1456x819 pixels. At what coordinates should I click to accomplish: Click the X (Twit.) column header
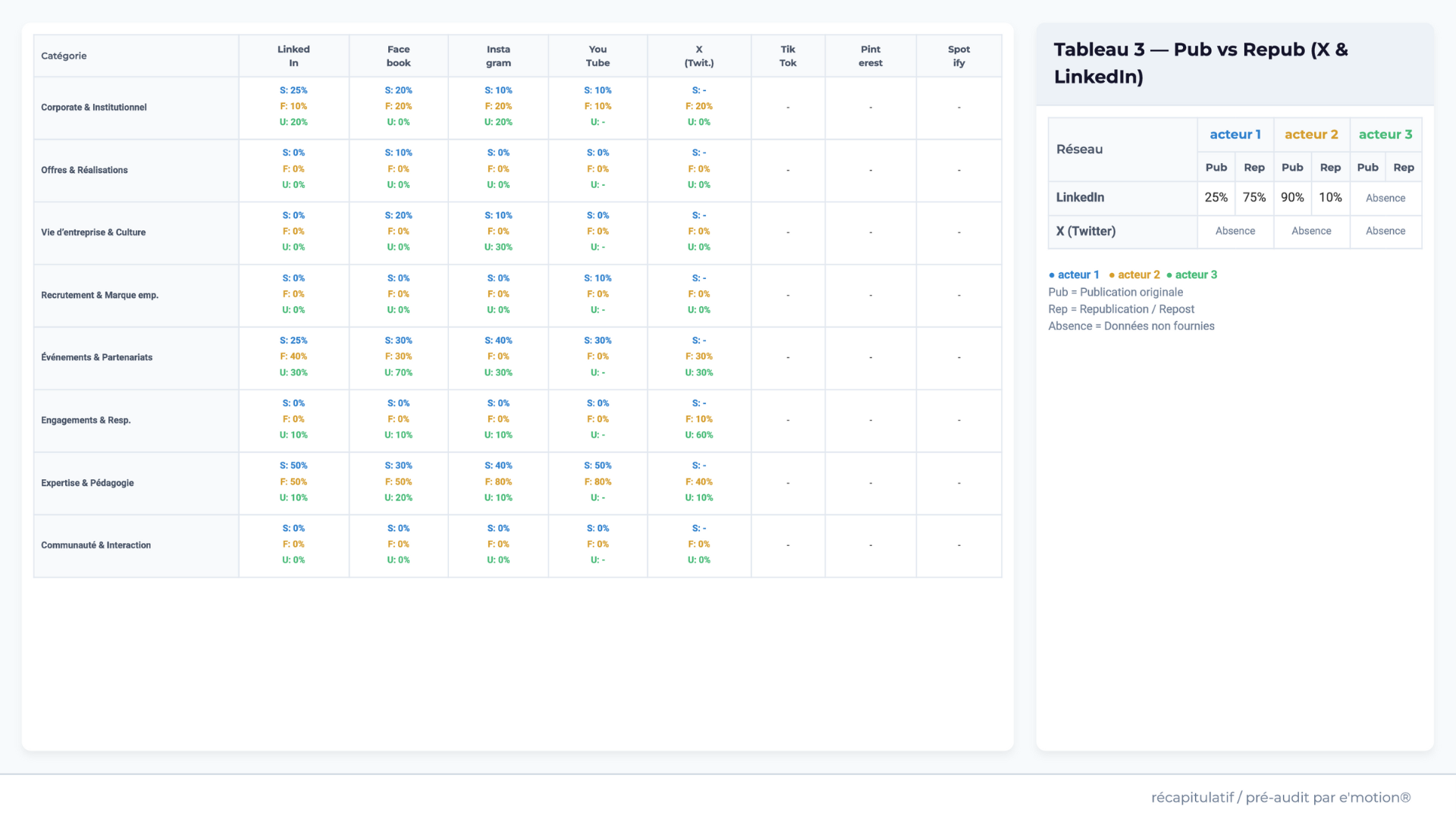[698, 56]
